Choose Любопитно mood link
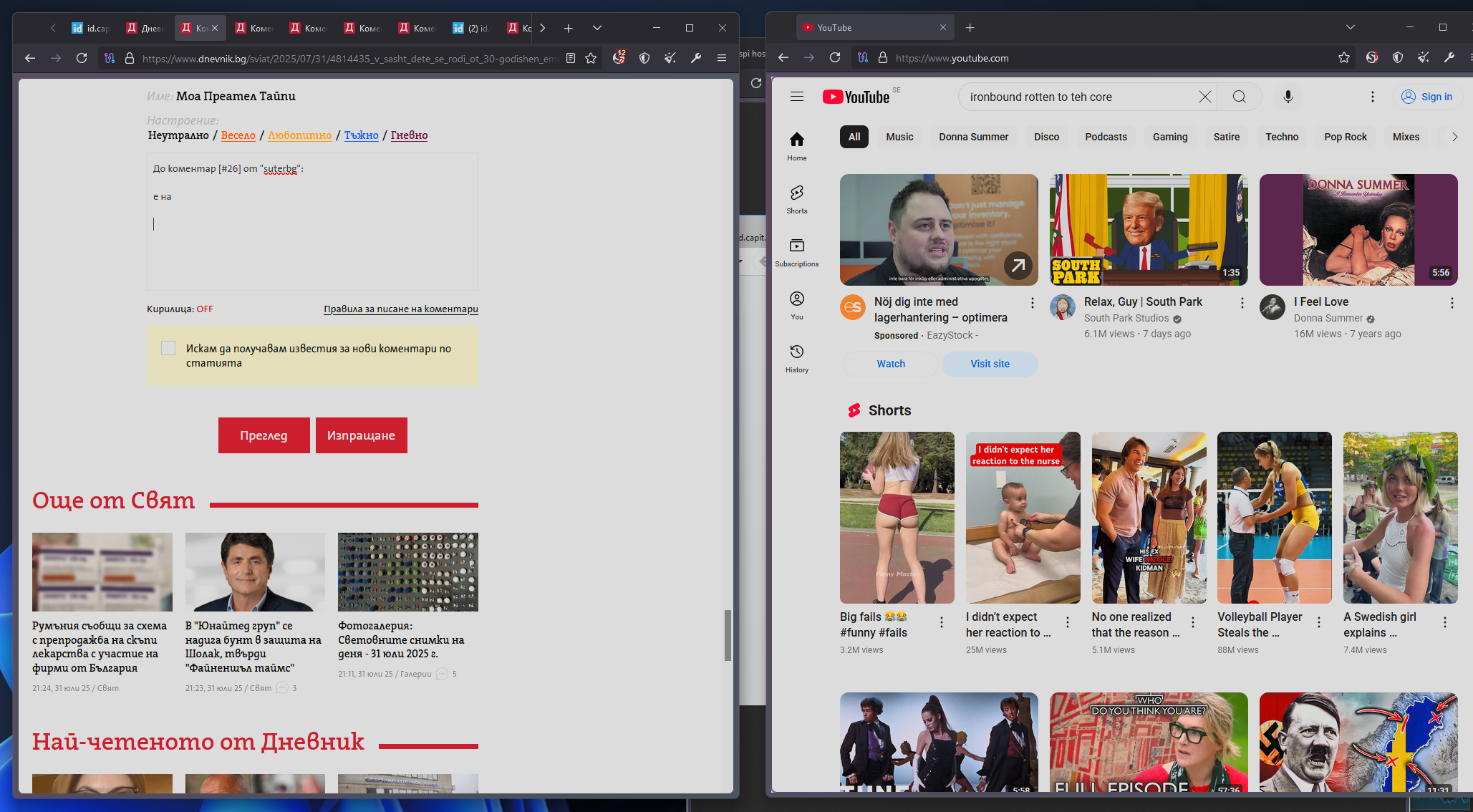The width and height of the screenshot is (1473, 812). 299,135
